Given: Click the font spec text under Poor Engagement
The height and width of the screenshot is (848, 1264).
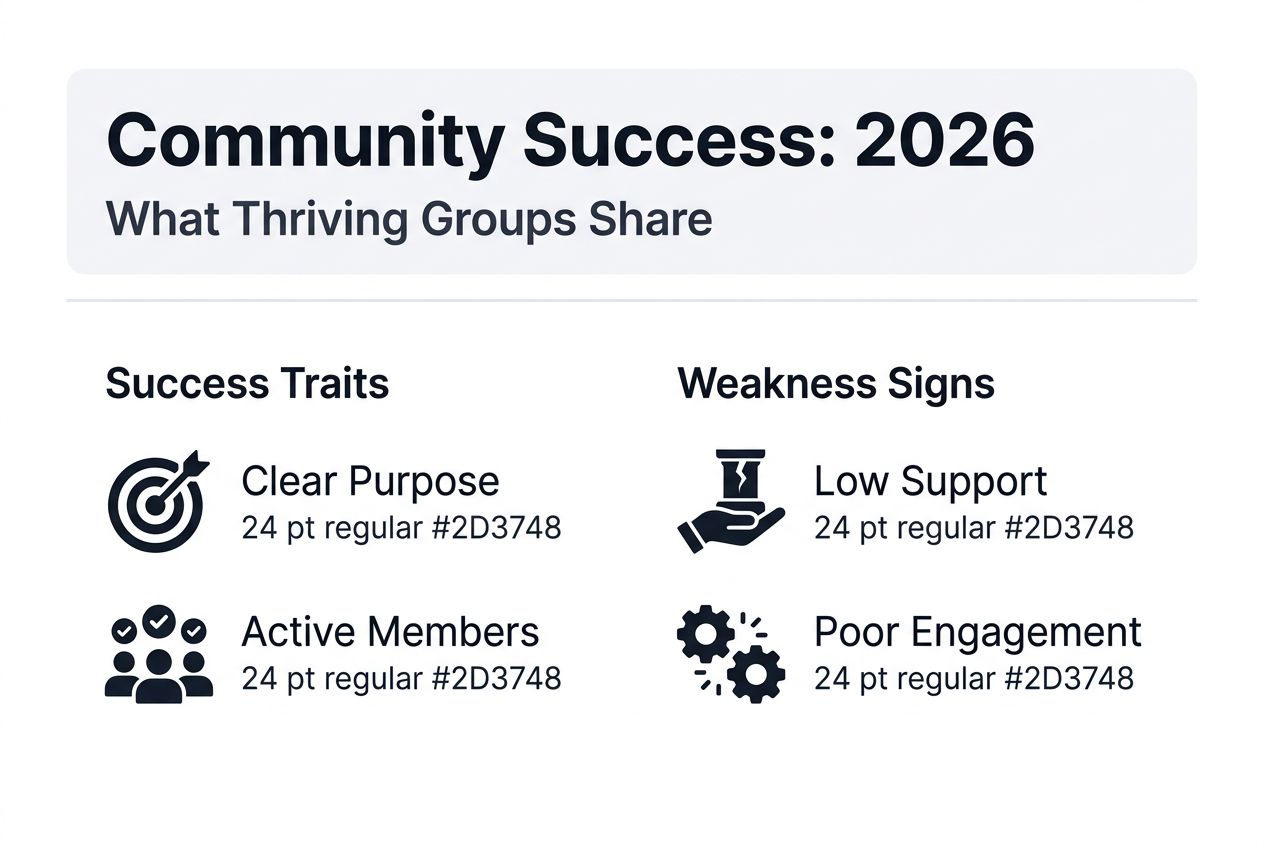Looking at the screenshot, I should coord(973,678).
